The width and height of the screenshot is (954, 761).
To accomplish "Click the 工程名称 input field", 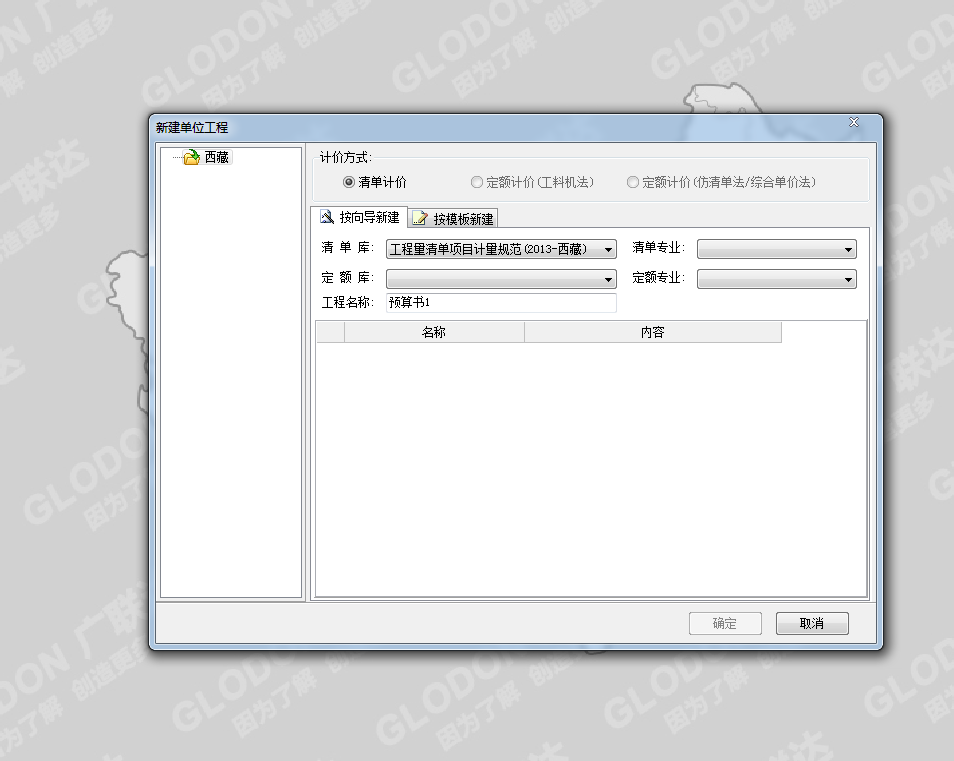I will pos(501,302).
